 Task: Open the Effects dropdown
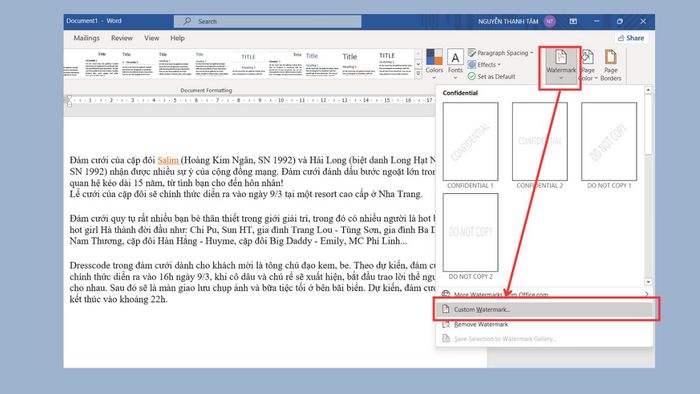click(484, 65)
